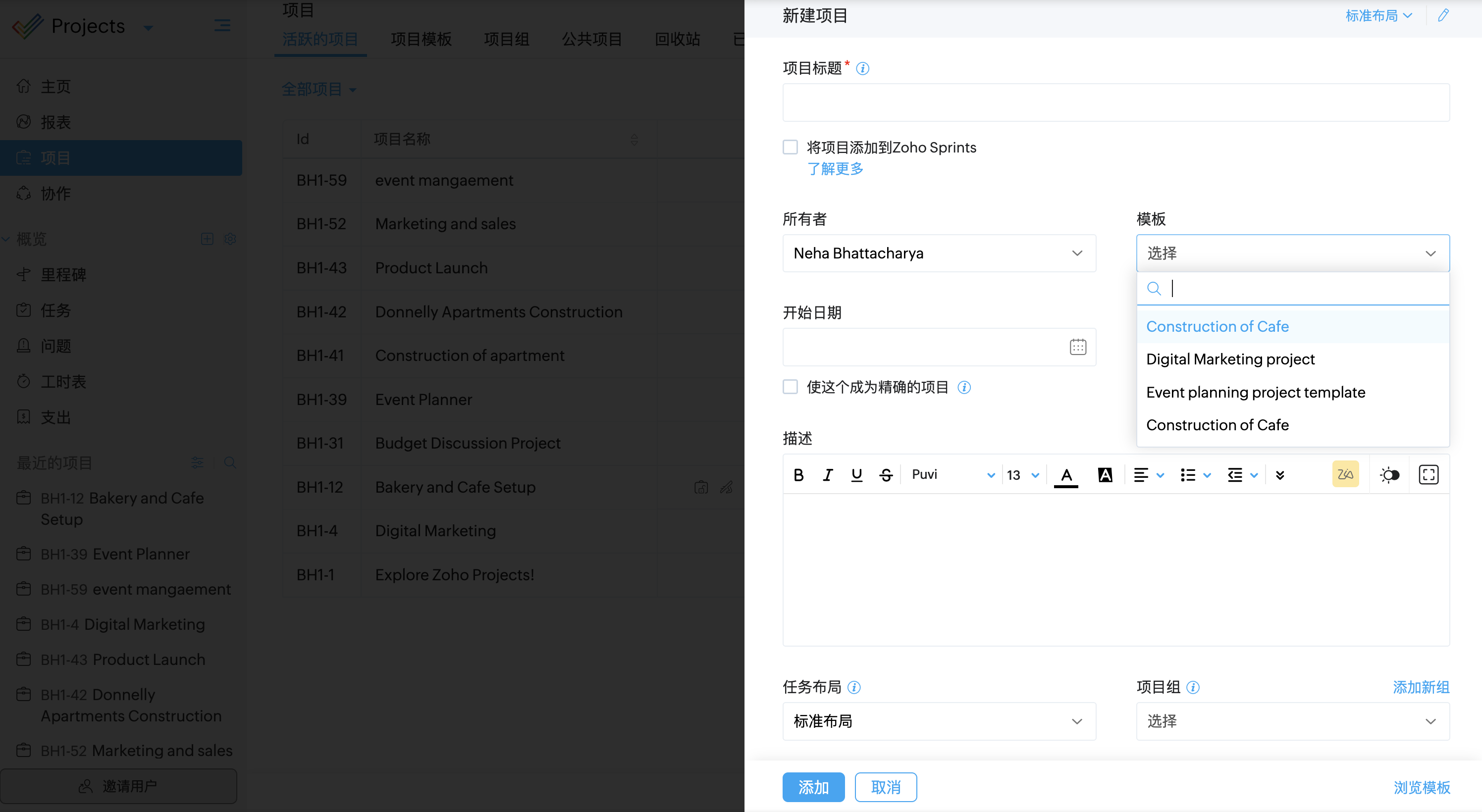This screenshot has width=1482, height=812.
Task: Click the Bold formatting icon
Action: point(798,475)
